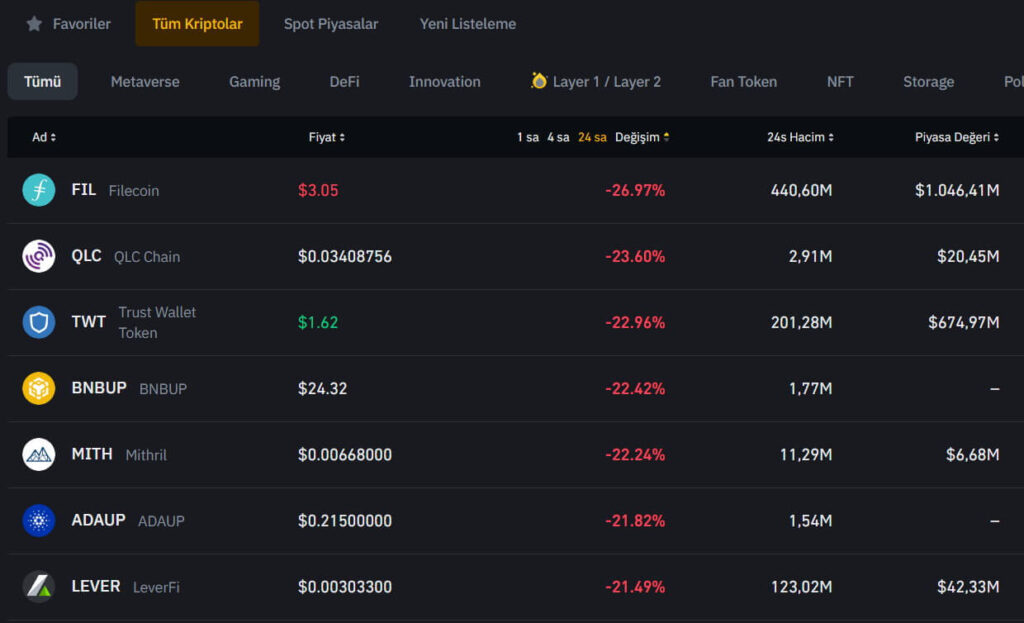Filter by Layer 1 / Layer 2 category

596,82
